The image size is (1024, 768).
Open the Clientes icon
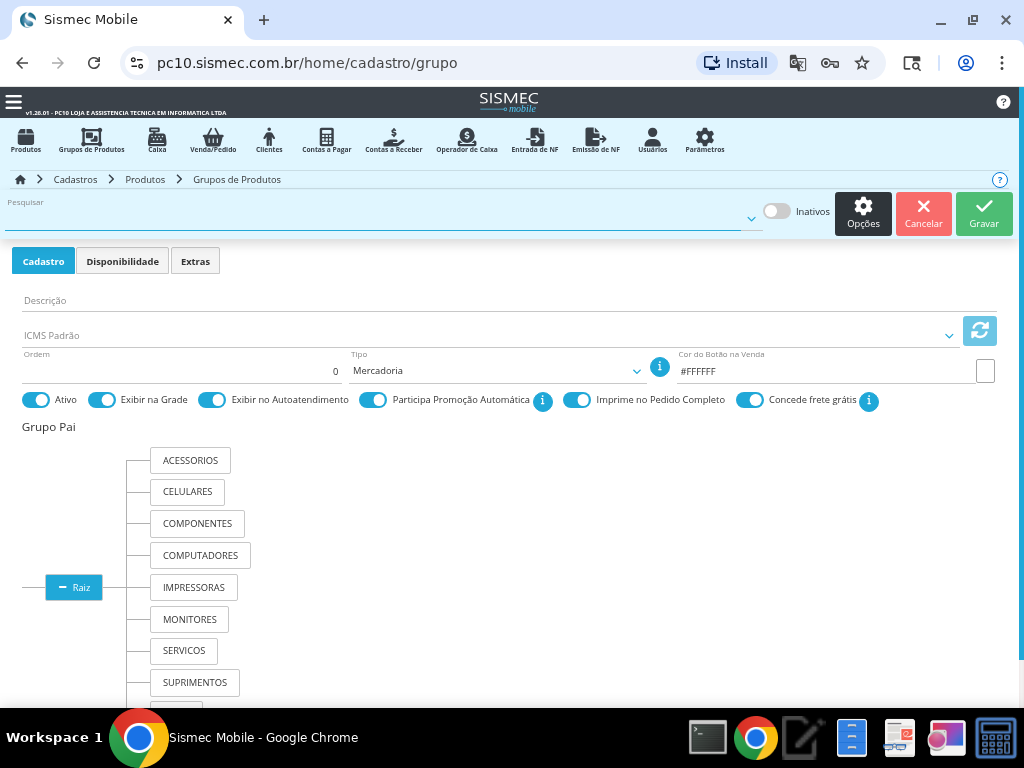[269, 140]
